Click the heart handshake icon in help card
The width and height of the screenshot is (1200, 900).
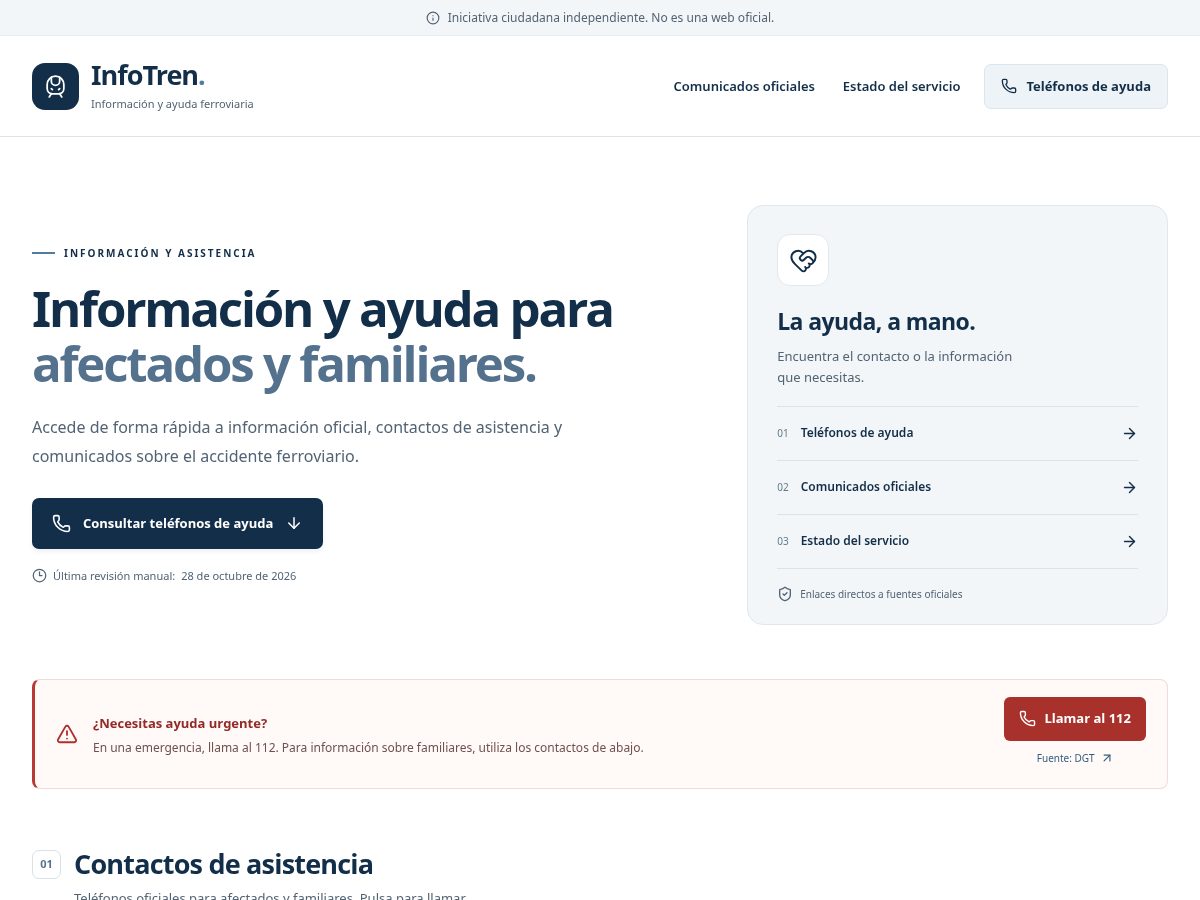803,260
